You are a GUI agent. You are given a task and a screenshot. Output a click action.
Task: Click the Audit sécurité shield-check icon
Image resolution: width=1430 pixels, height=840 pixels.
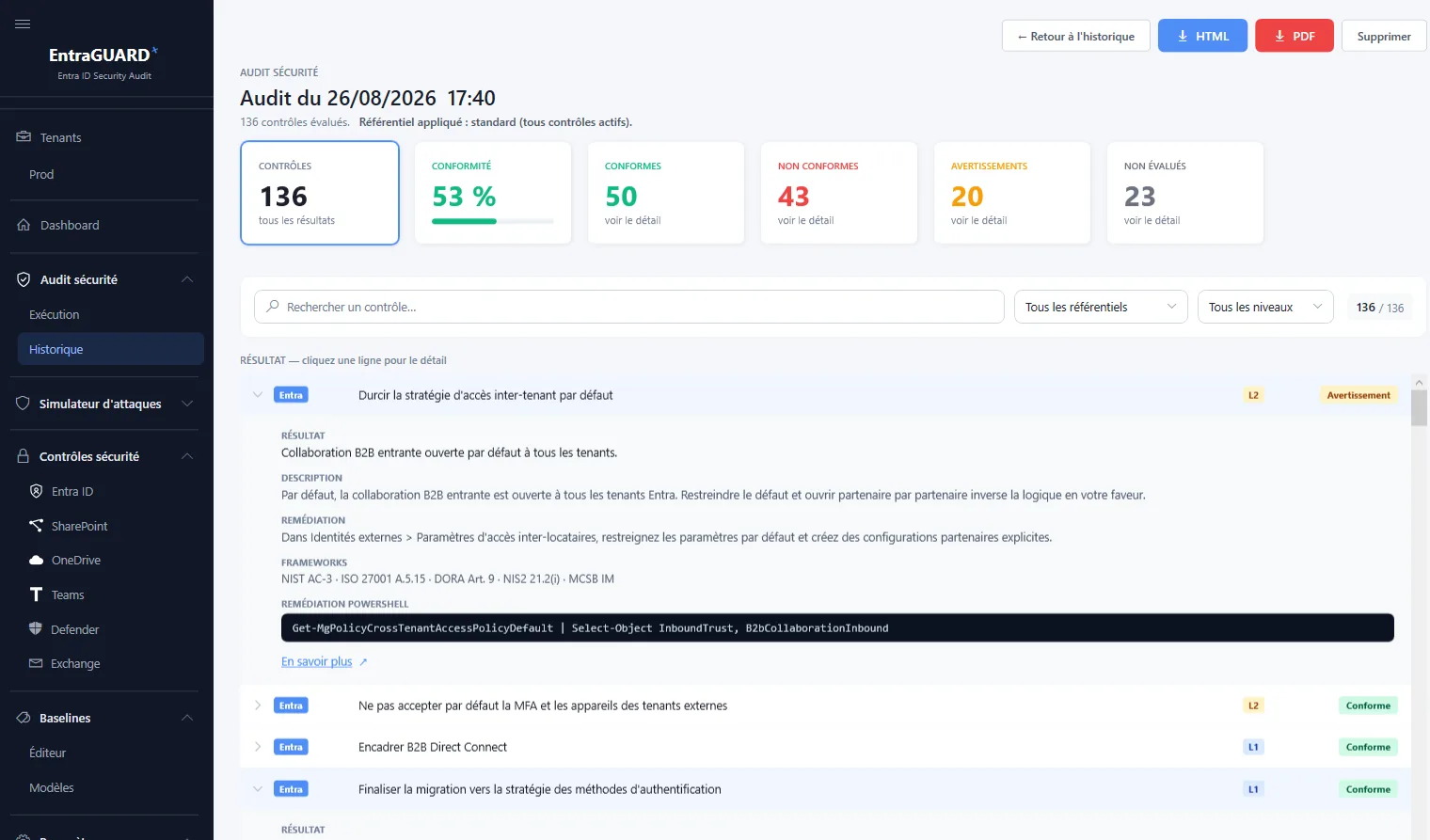coord(24,279)
